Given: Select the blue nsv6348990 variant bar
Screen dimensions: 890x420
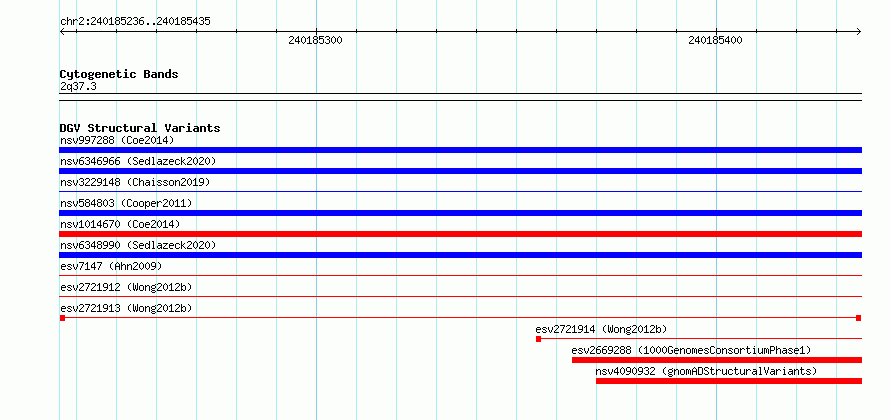Looking at the screenshot, I should pos(460,255).
